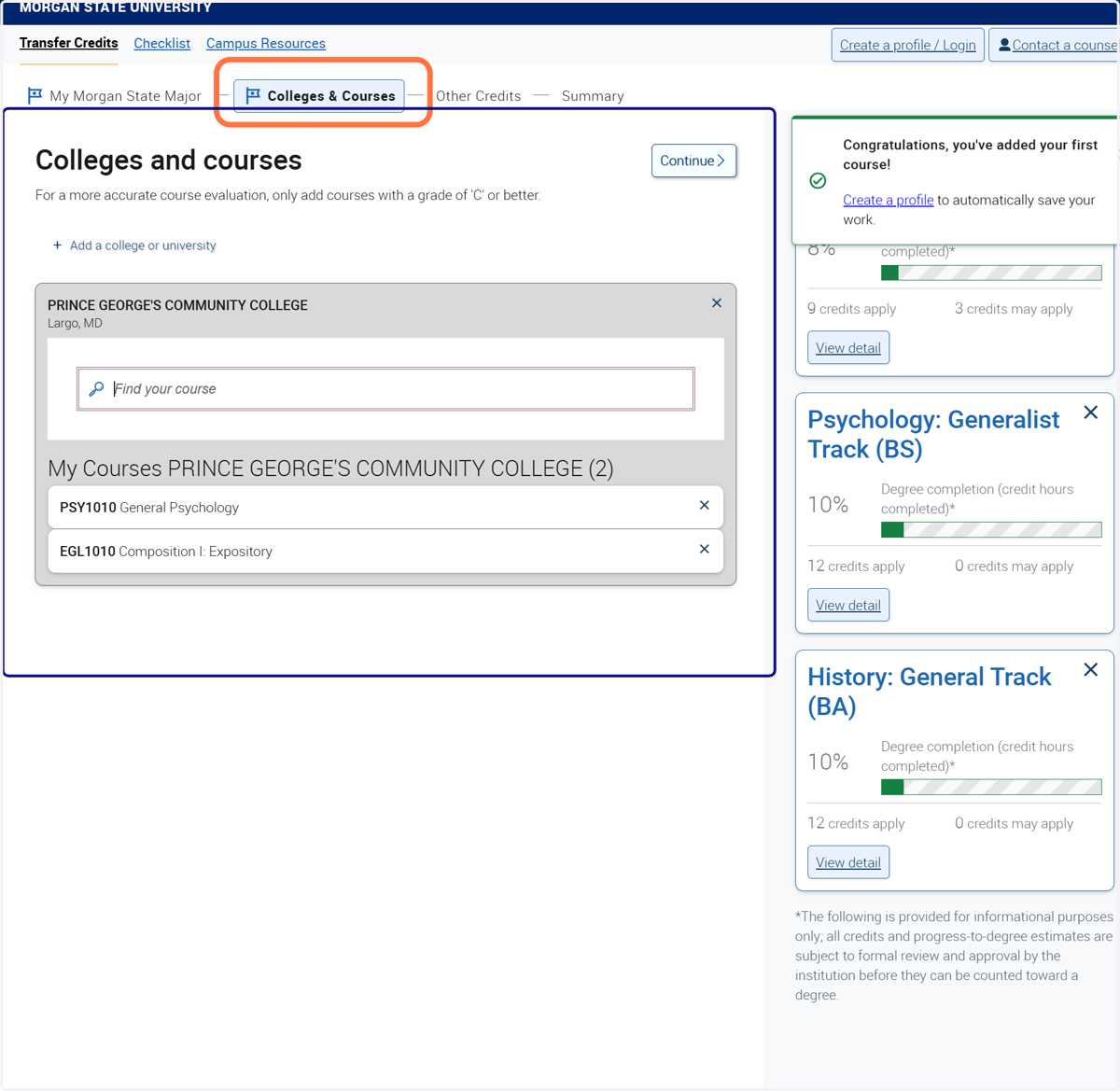The image size is (1120, 1091).
Task: Remove Prince George's Community College card
Action: click(x=717, y=303)
